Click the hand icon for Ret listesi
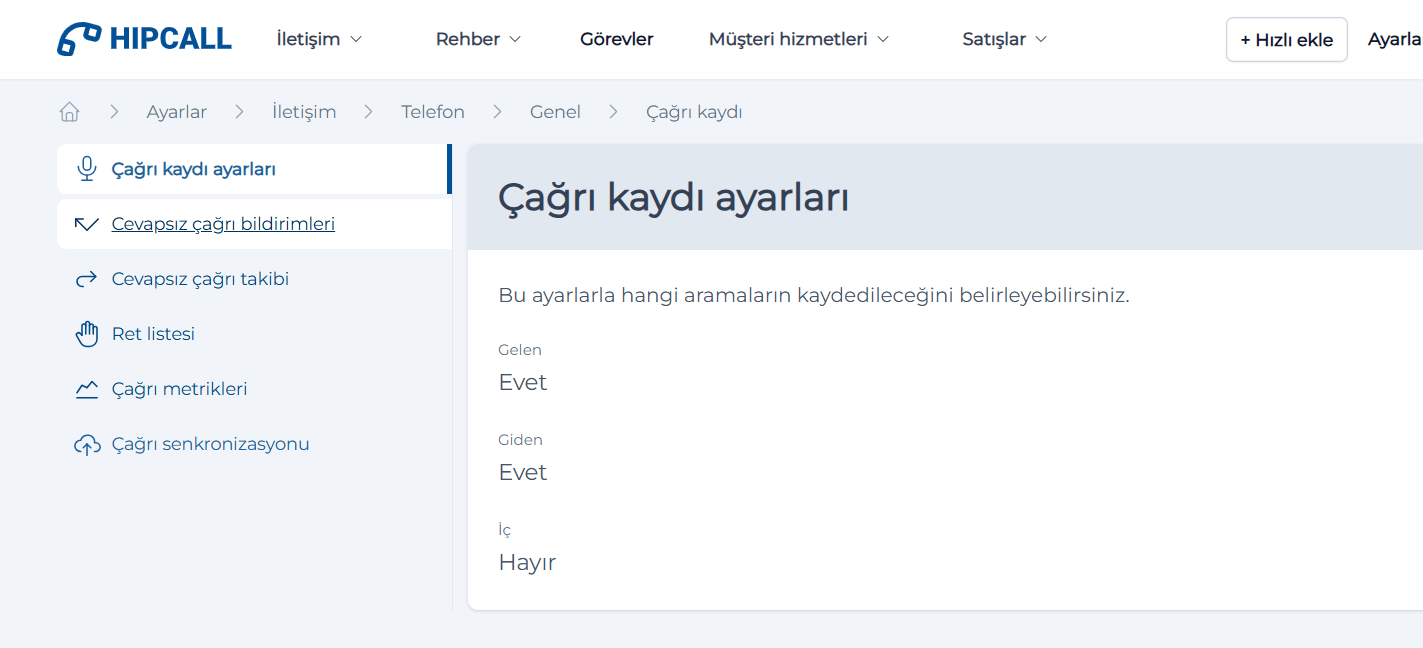The width and height of the screenshot is (1423, 648). point(87,334)
